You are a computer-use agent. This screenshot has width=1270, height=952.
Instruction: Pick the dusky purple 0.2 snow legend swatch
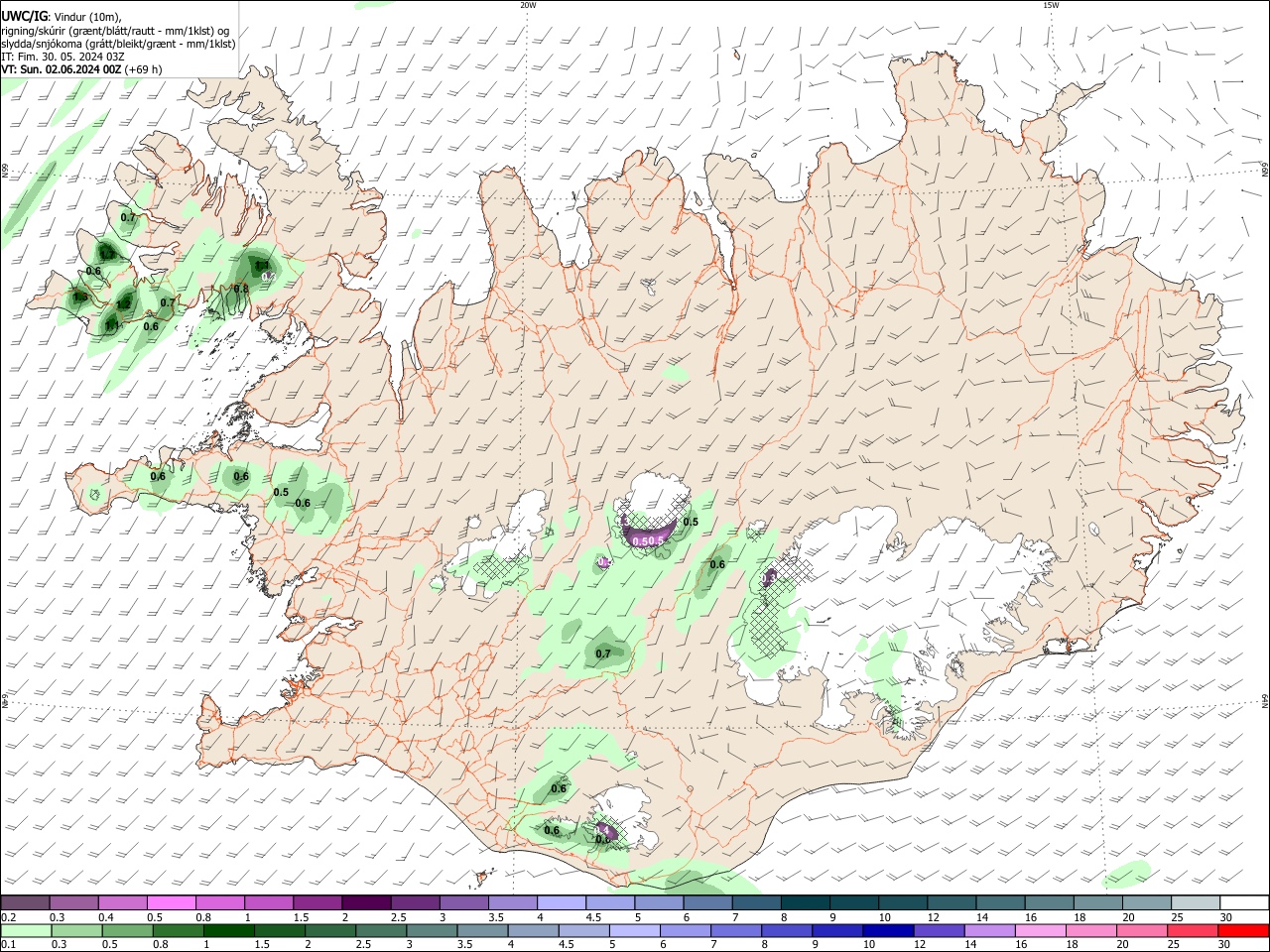(26, 902)
